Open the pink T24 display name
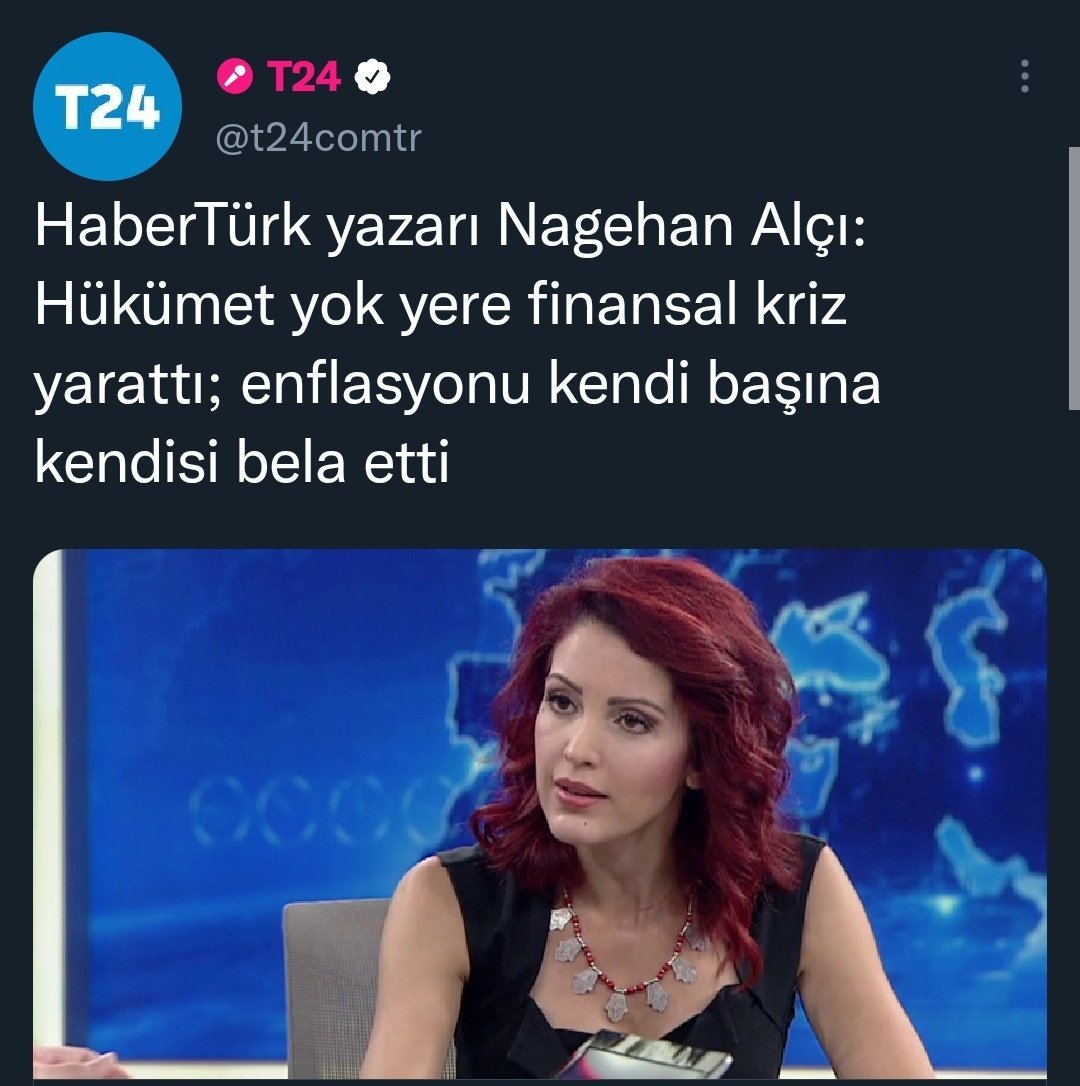This screenshot has height=1086, width=1080. point(304,75)
